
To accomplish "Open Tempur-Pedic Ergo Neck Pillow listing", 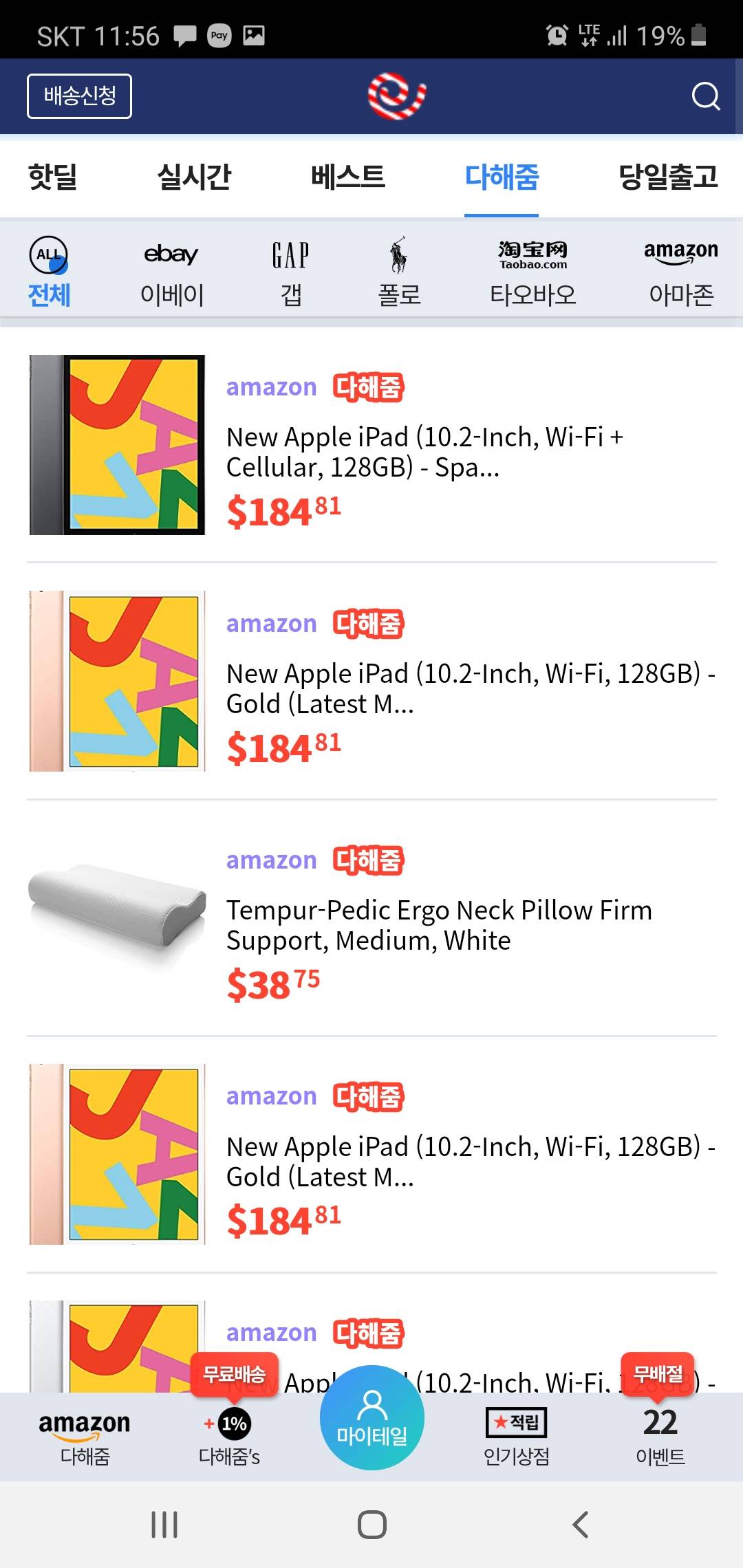I will tap(439, 924).
